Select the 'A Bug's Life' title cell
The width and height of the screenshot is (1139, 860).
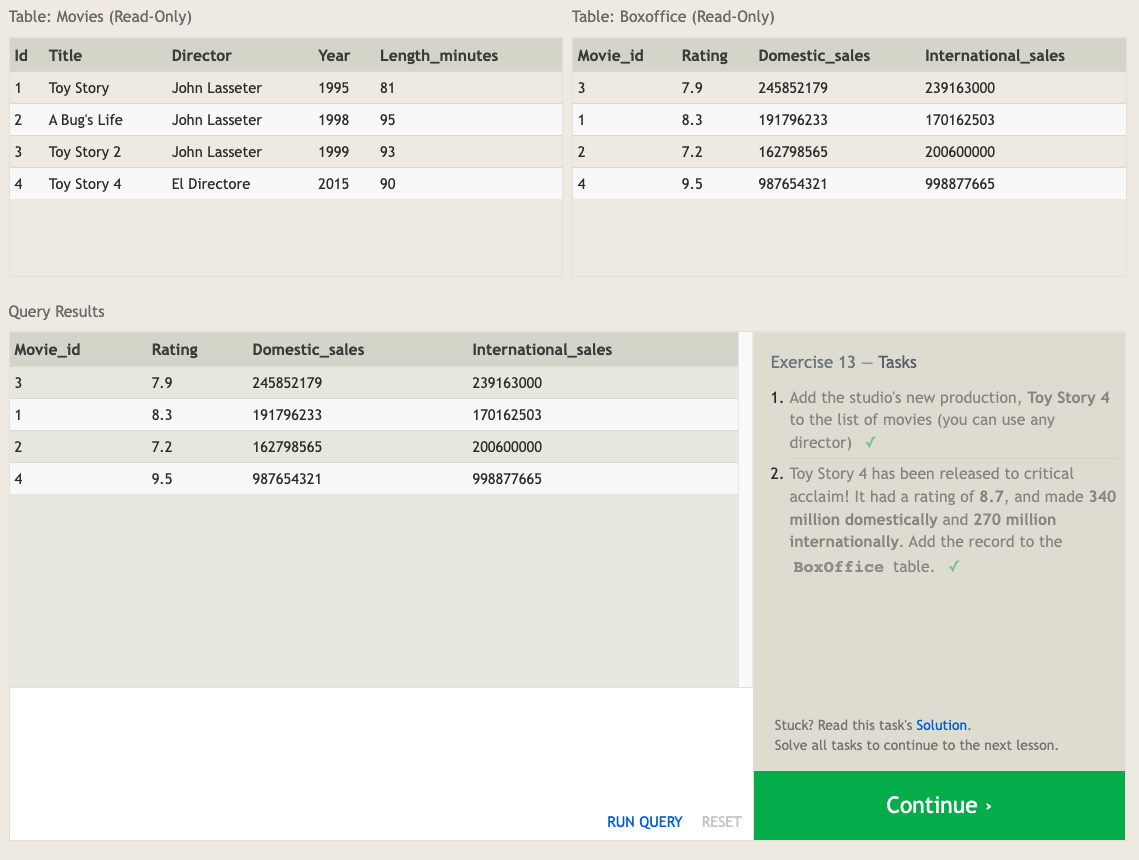click(86, 120)
